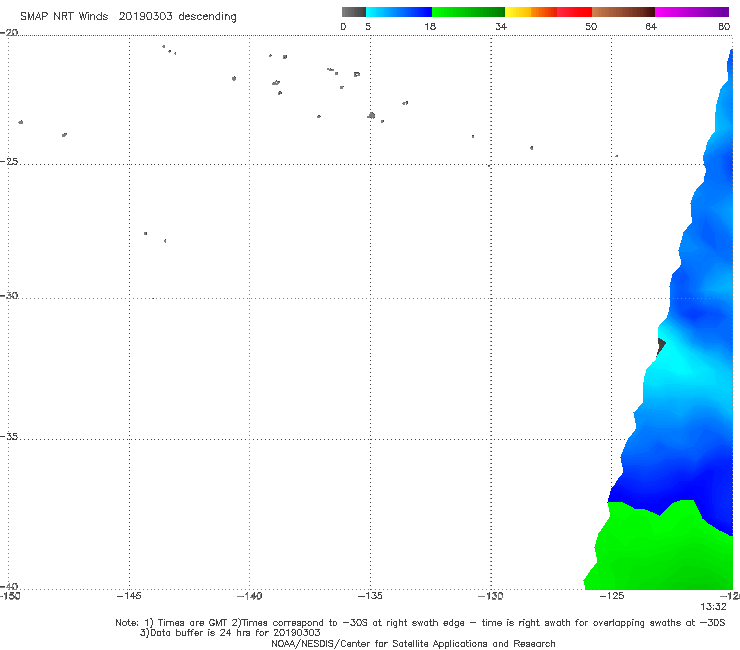This screenshot has width=740, height=650.
Task: Click the latitude label '-30'
Action: click(9, 295)
